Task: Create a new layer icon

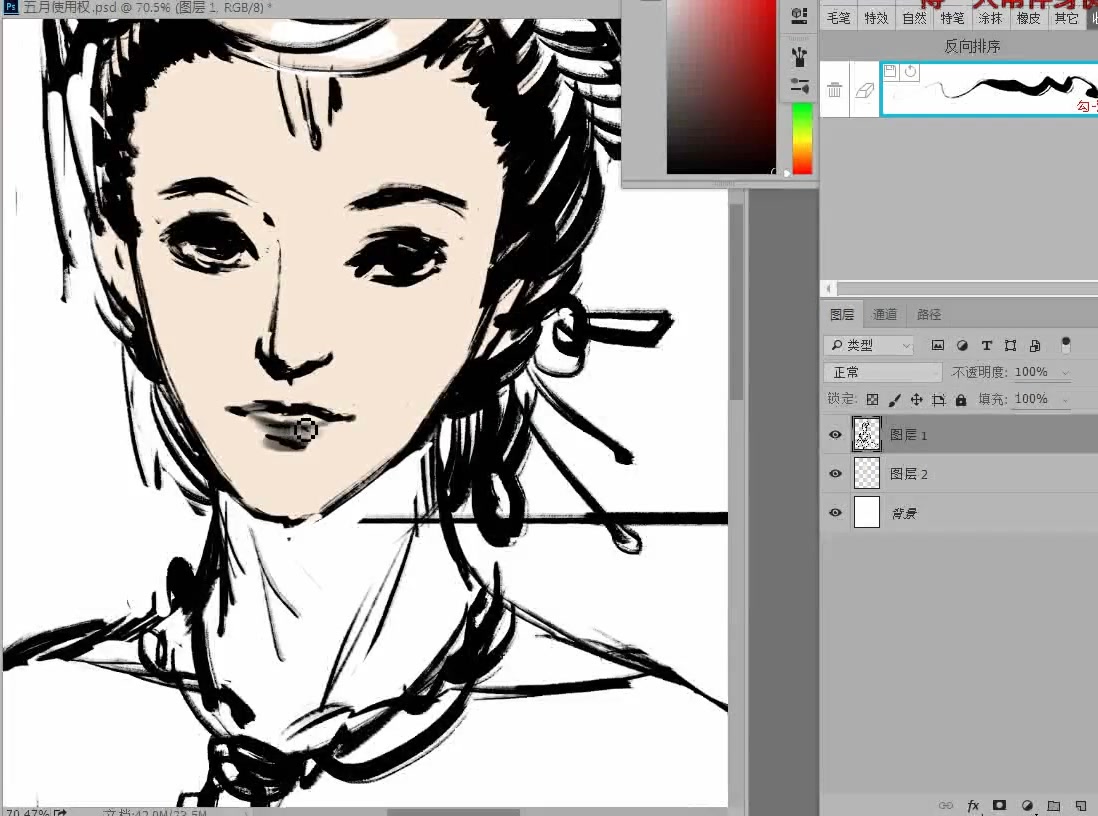Action: [x=1080, y=805]
